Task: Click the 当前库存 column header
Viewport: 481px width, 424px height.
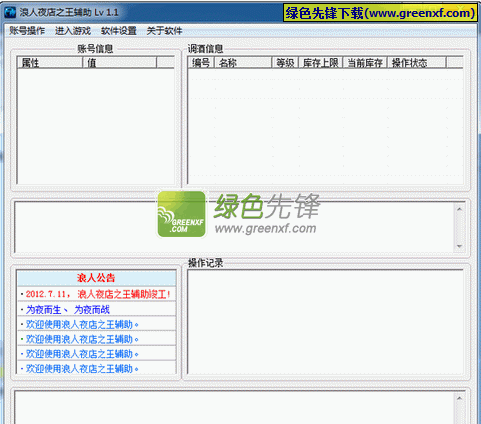Action: tap(365, 63)
